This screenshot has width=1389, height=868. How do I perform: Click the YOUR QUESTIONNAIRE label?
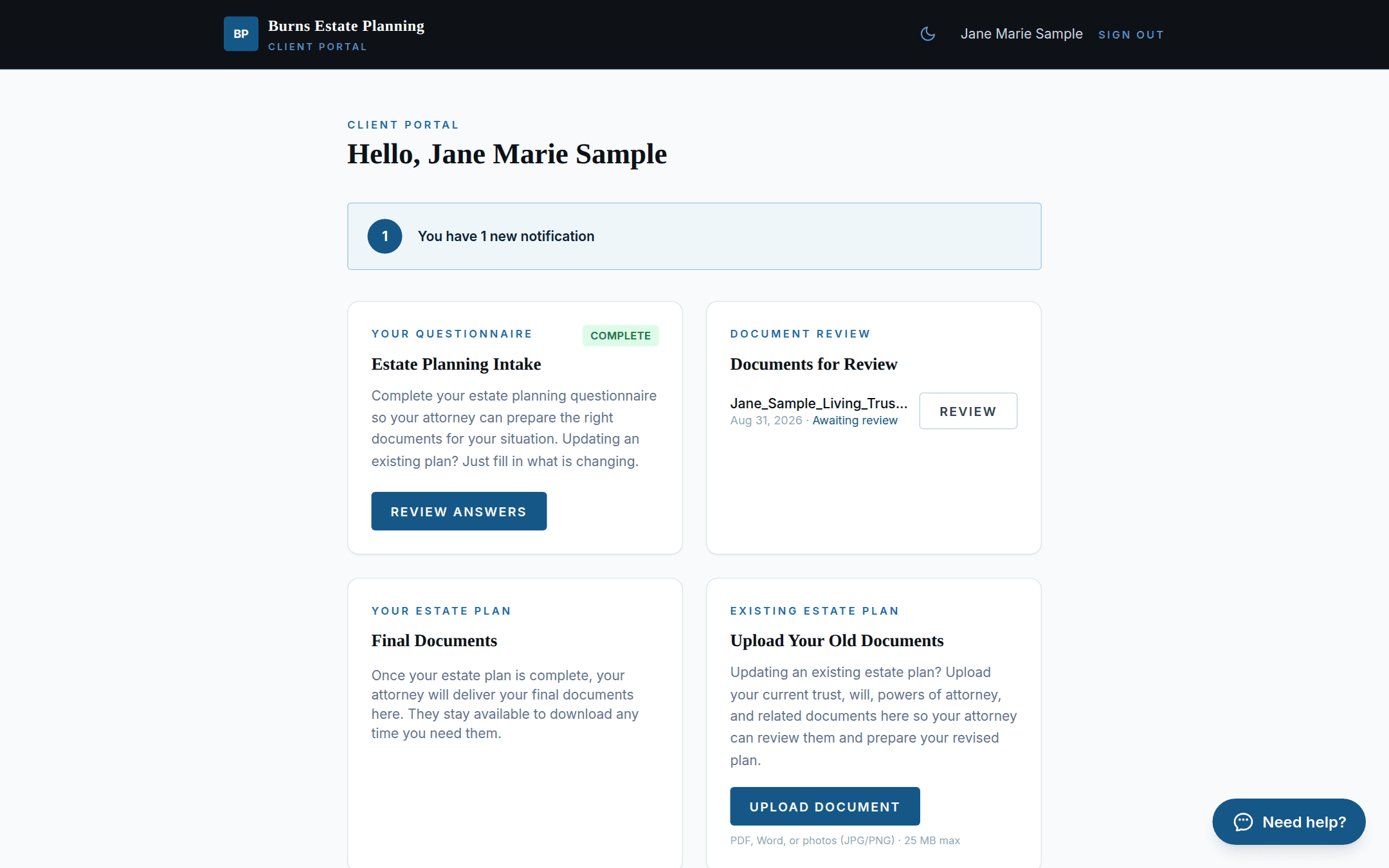pos(451,334)
